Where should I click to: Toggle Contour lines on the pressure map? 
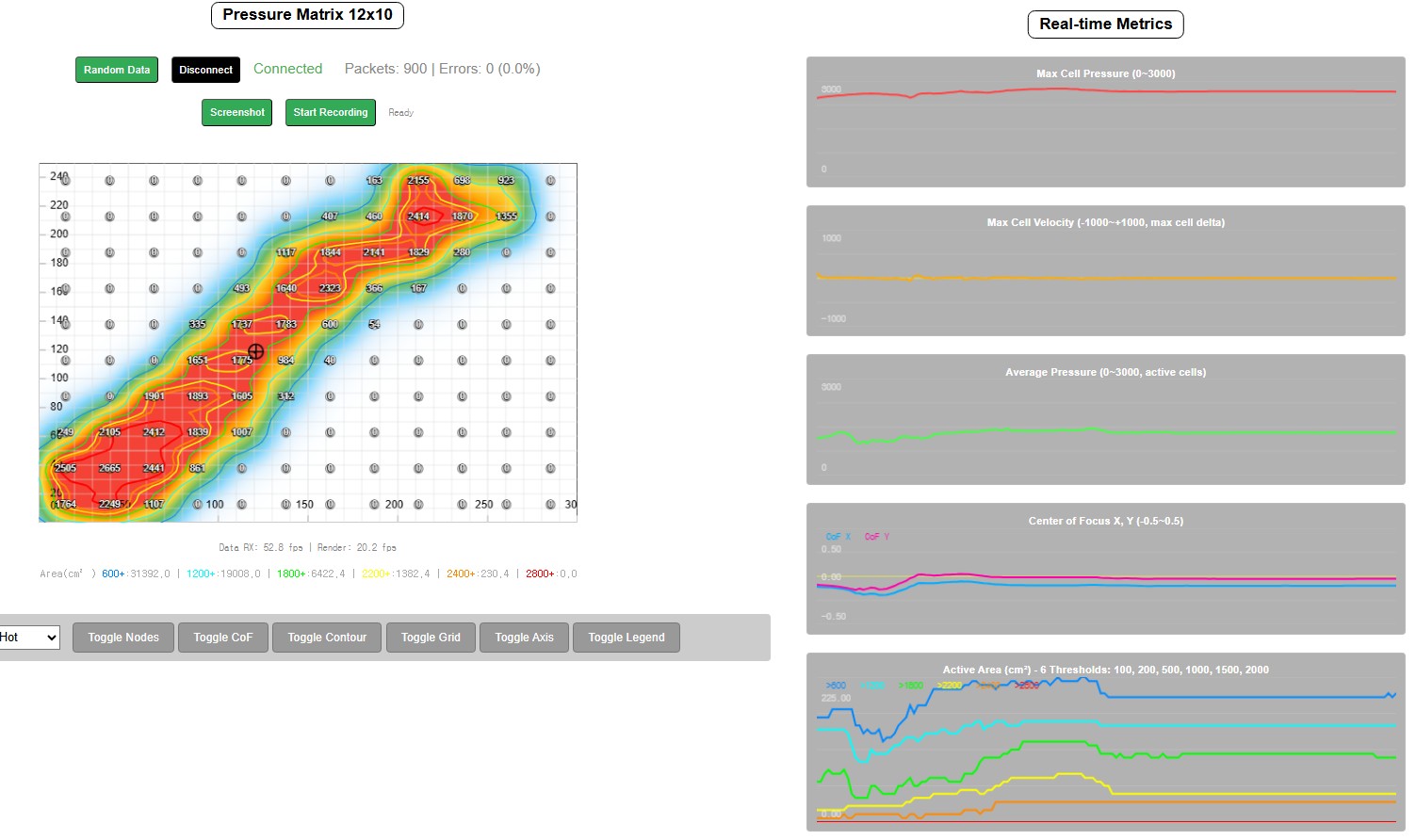tap(327, 638)
